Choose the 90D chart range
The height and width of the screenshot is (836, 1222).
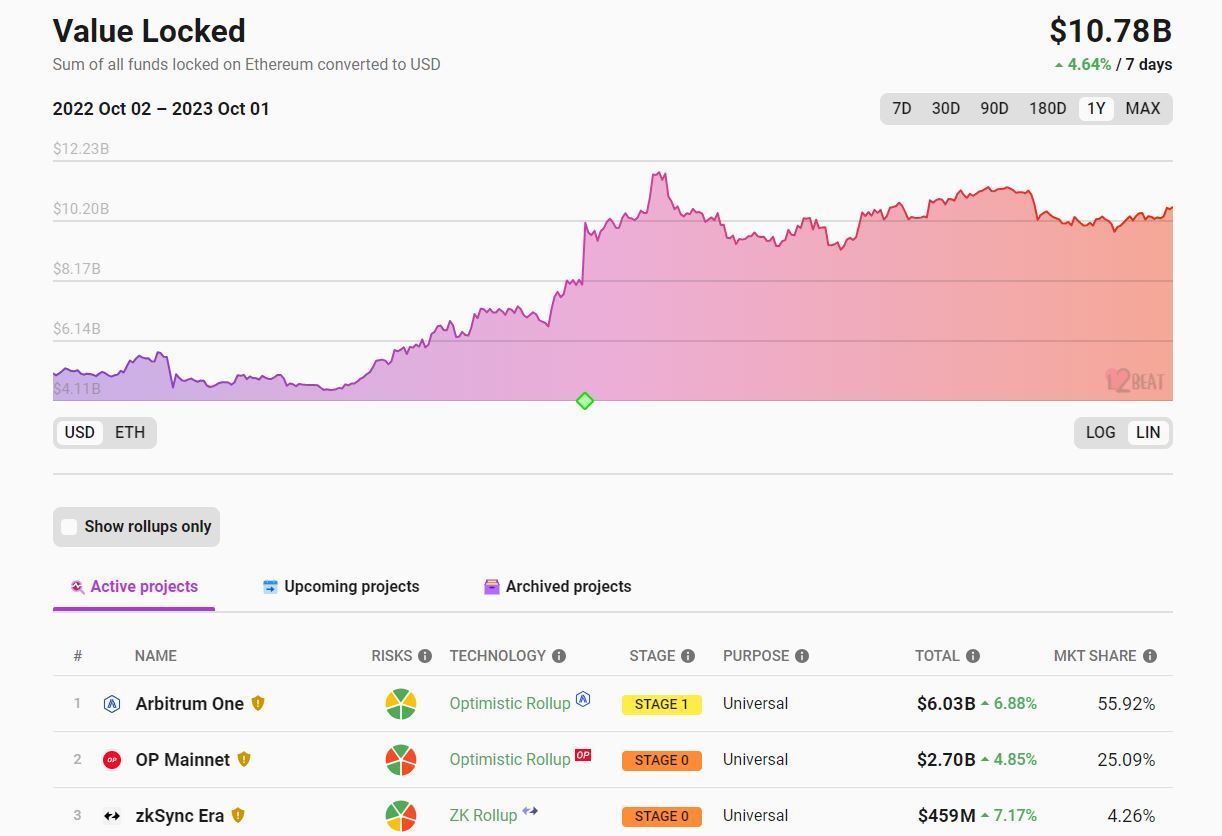pos(994,109)
